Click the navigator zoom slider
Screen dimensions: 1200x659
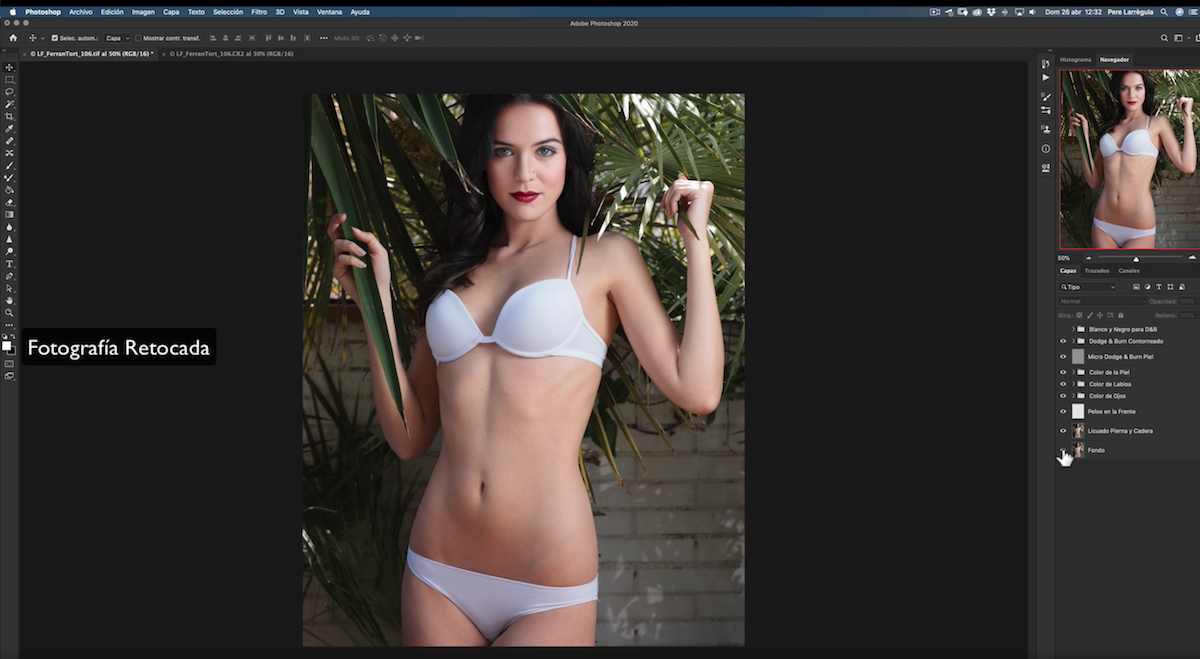click(x=1136, y=258)
